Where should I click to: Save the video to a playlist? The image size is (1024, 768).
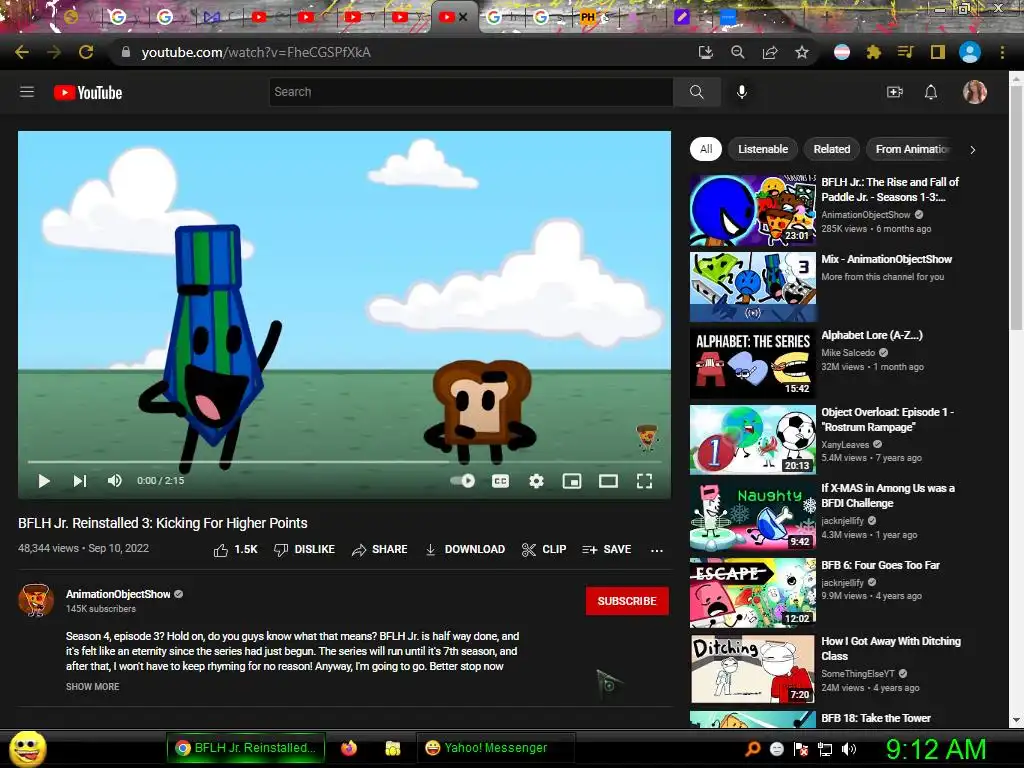(607, 550)
